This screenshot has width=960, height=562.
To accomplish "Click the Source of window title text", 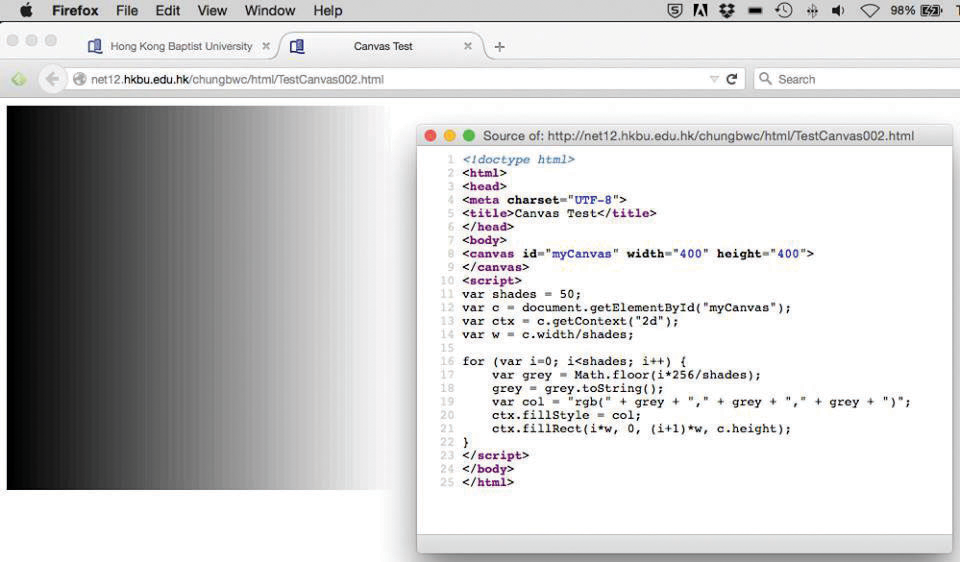I will pos(698,136).
